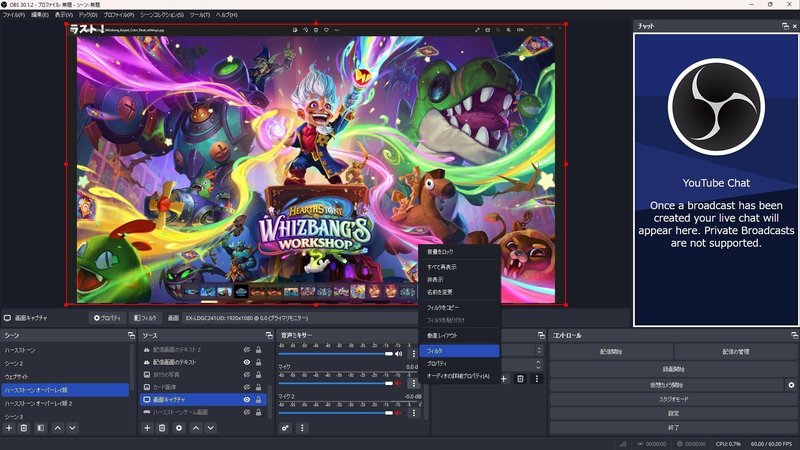Screen dimensions: 800x450
Task: Click 録画開始 start recording button
Action: 673,369
